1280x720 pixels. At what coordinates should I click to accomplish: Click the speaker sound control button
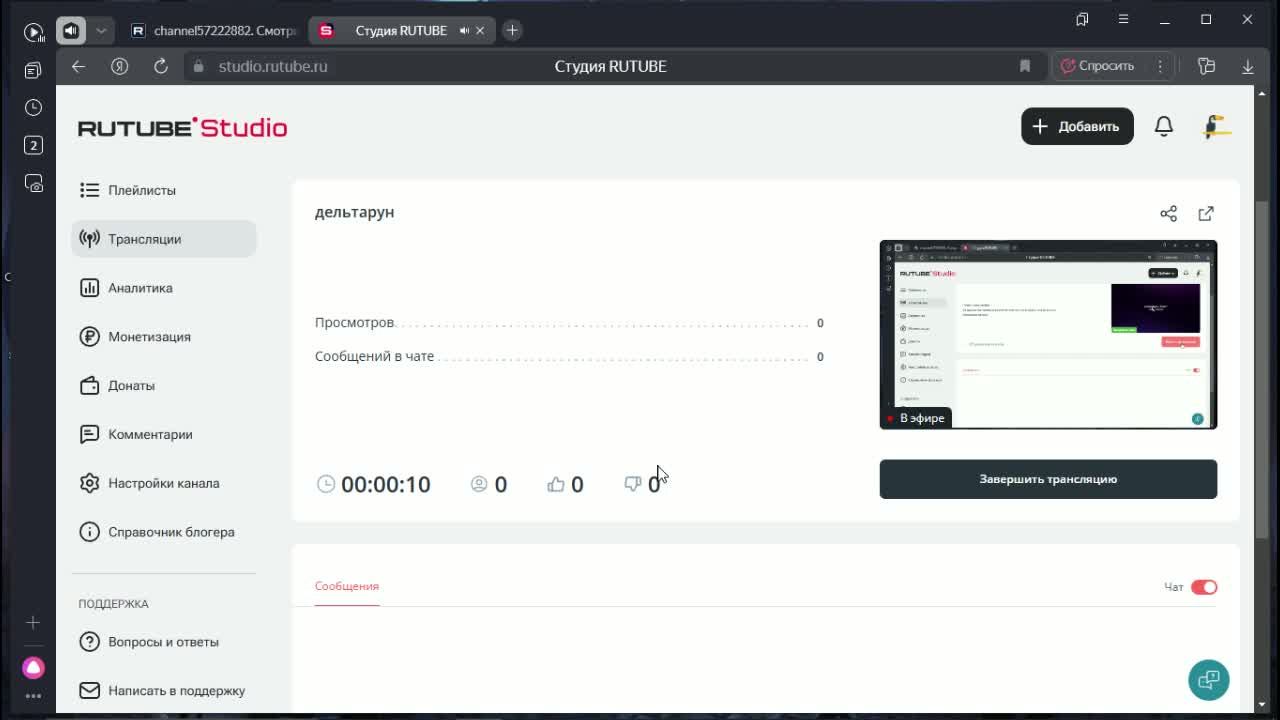(x=71, y=31)
